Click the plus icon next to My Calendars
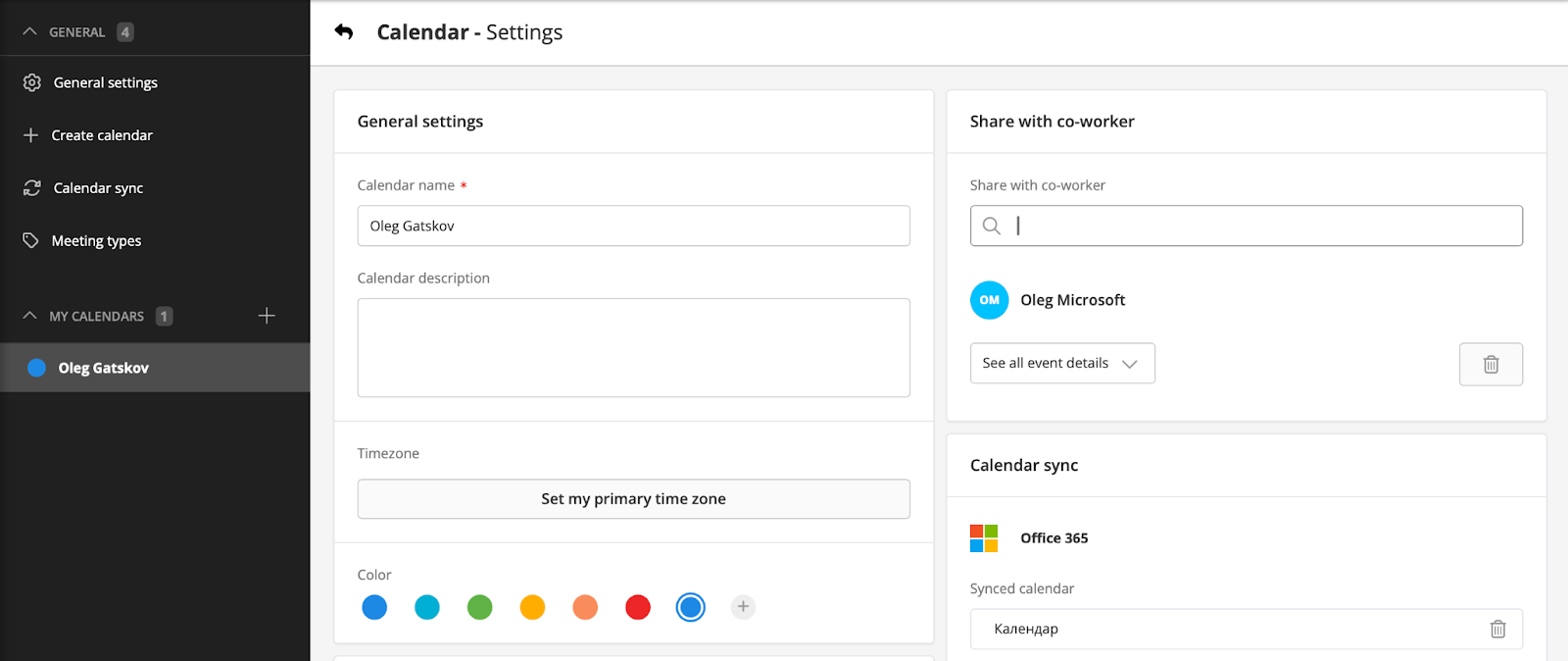 [x=267, y=316]
